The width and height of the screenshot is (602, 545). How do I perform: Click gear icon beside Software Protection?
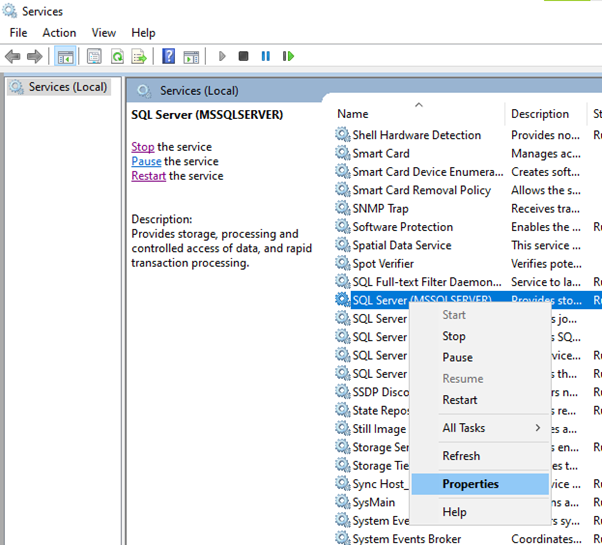click(x=342, y=227)
